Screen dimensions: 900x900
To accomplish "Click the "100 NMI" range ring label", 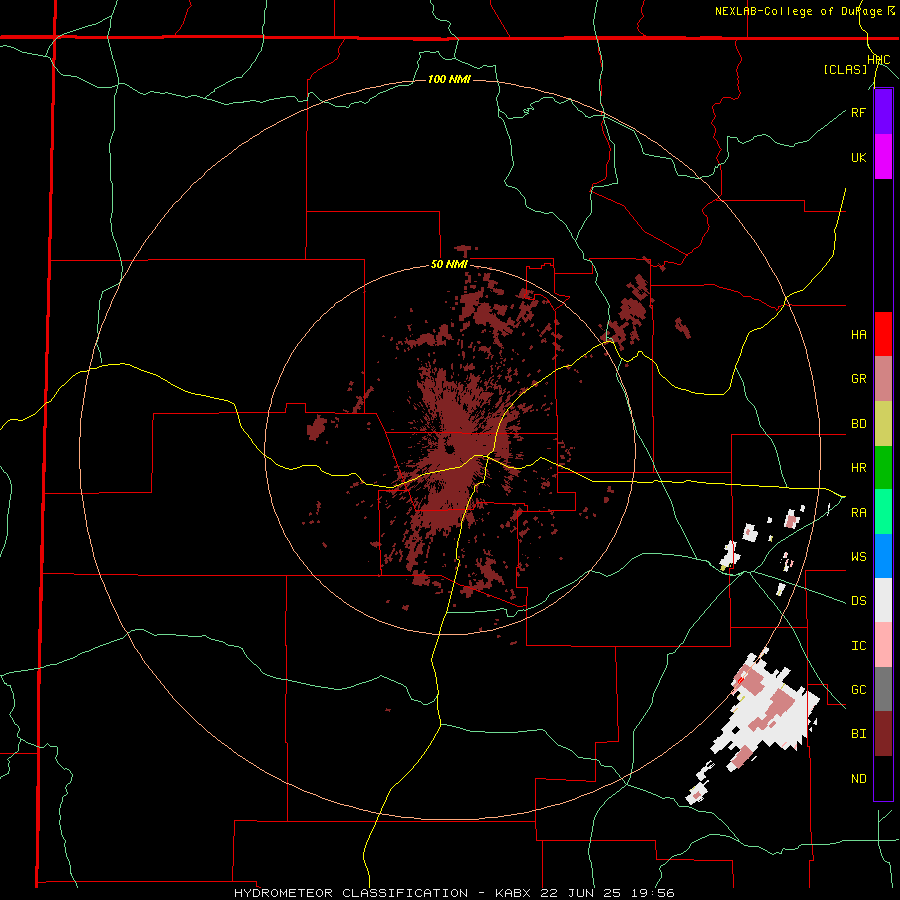I will click(449, 79).
